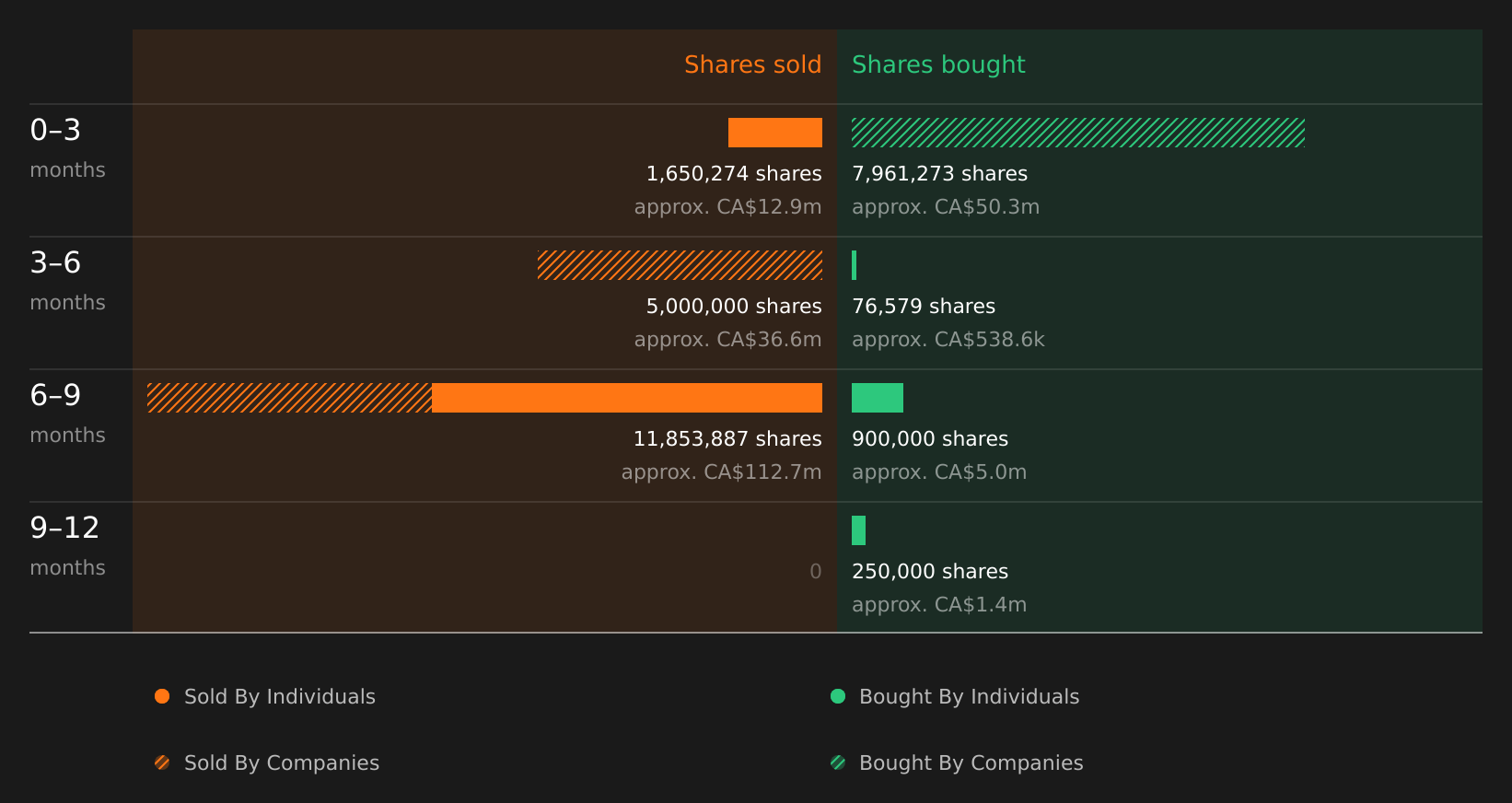Select the Bought By Companies legend label
The width and height of the screenshot is (1512, 803).
(x=971, y=763)
